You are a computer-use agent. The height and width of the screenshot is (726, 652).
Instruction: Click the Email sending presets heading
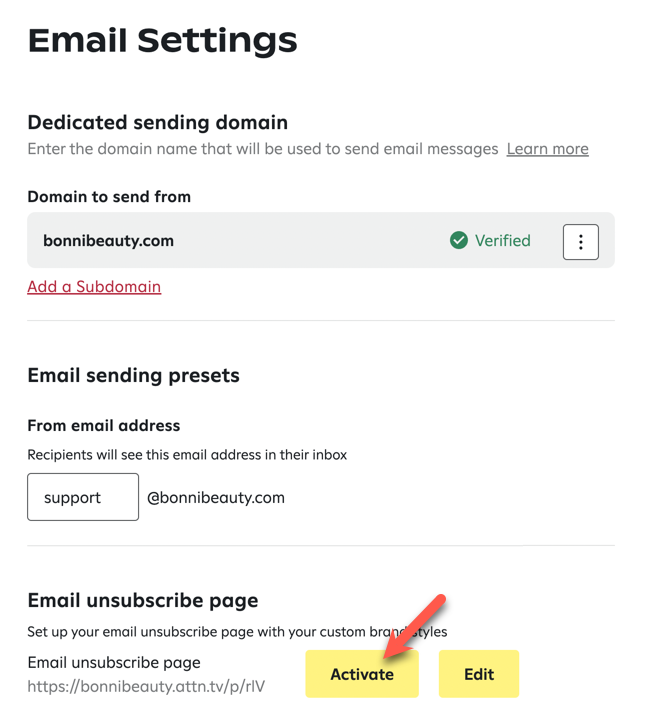coord(133,376)
